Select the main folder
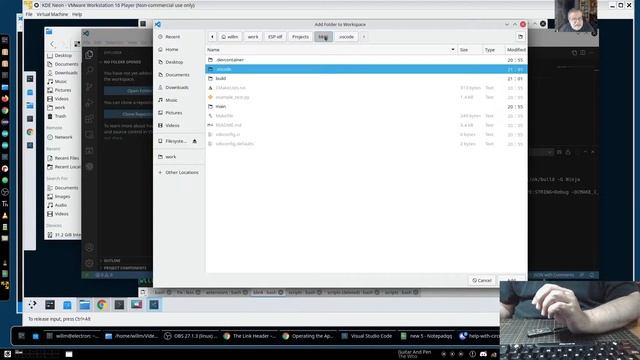Screen dimensions: 640x360 366,107
